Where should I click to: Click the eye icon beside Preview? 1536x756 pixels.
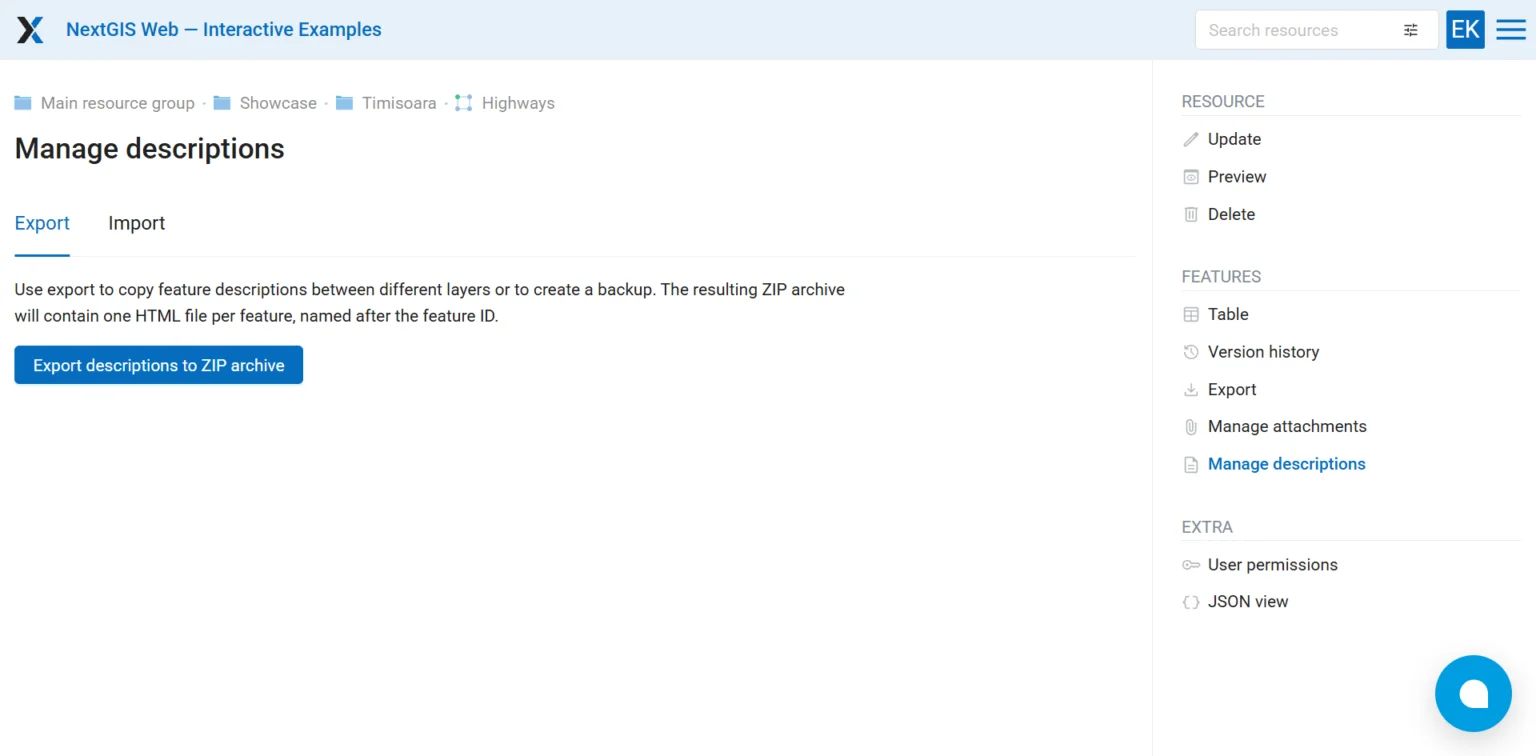click(x=1191, y=177)
